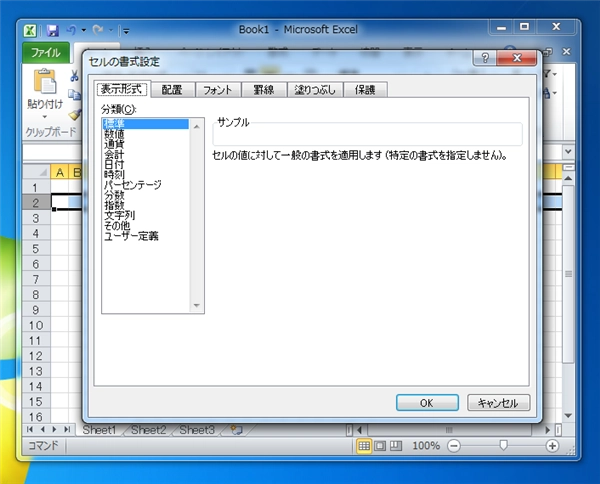Select row 1 header
Screen dimensions: 600x484
click(36, 188)
